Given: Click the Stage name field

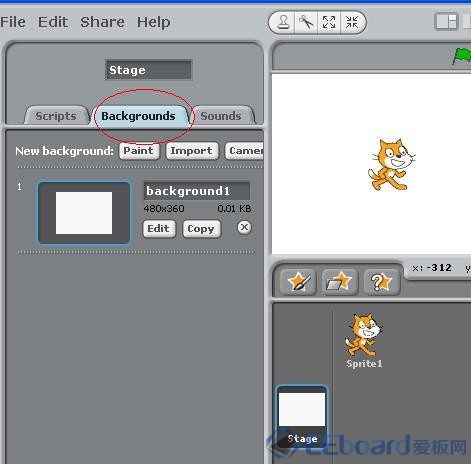Looking at the screenshot, I should pyautogui.click(x=149, y=70).
